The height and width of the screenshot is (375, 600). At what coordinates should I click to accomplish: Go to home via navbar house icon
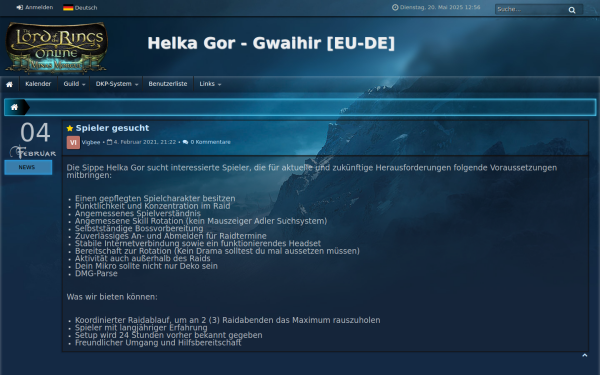click(x=9, y=84)
